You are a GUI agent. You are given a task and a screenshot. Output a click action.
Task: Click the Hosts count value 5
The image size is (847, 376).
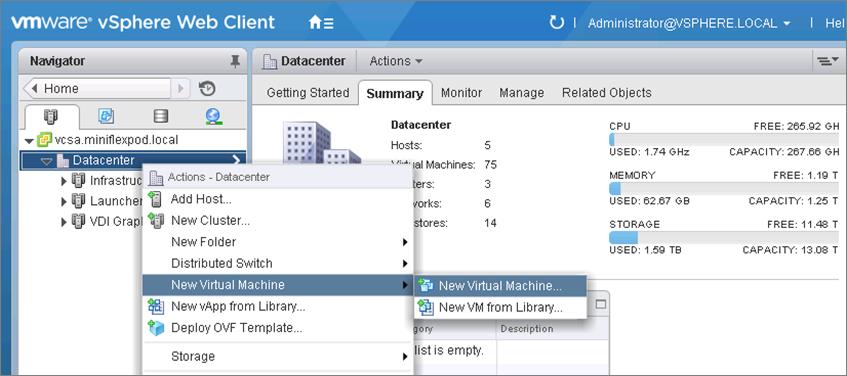pos(488,145)
